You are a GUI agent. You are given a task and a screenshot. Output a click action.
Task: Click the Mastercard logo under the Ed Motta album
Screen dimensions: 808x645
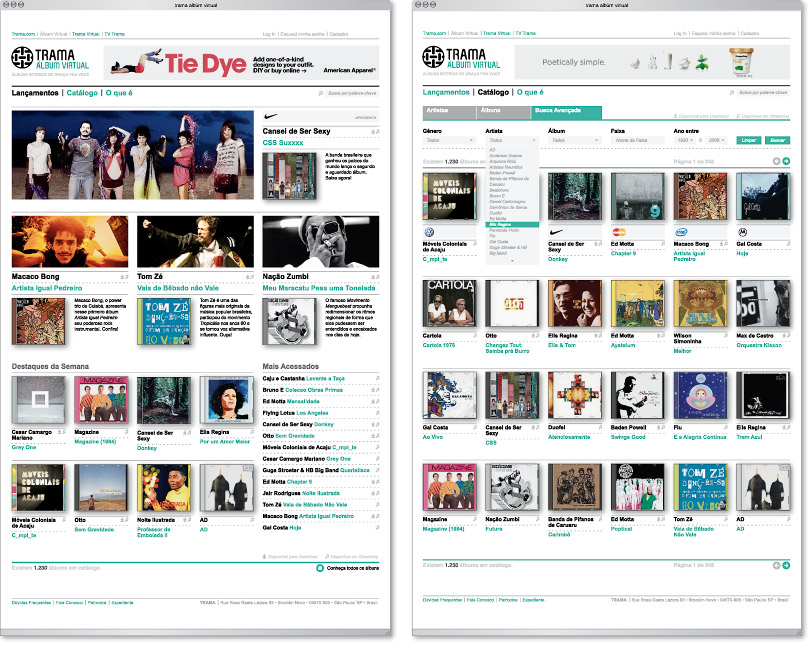619,232
